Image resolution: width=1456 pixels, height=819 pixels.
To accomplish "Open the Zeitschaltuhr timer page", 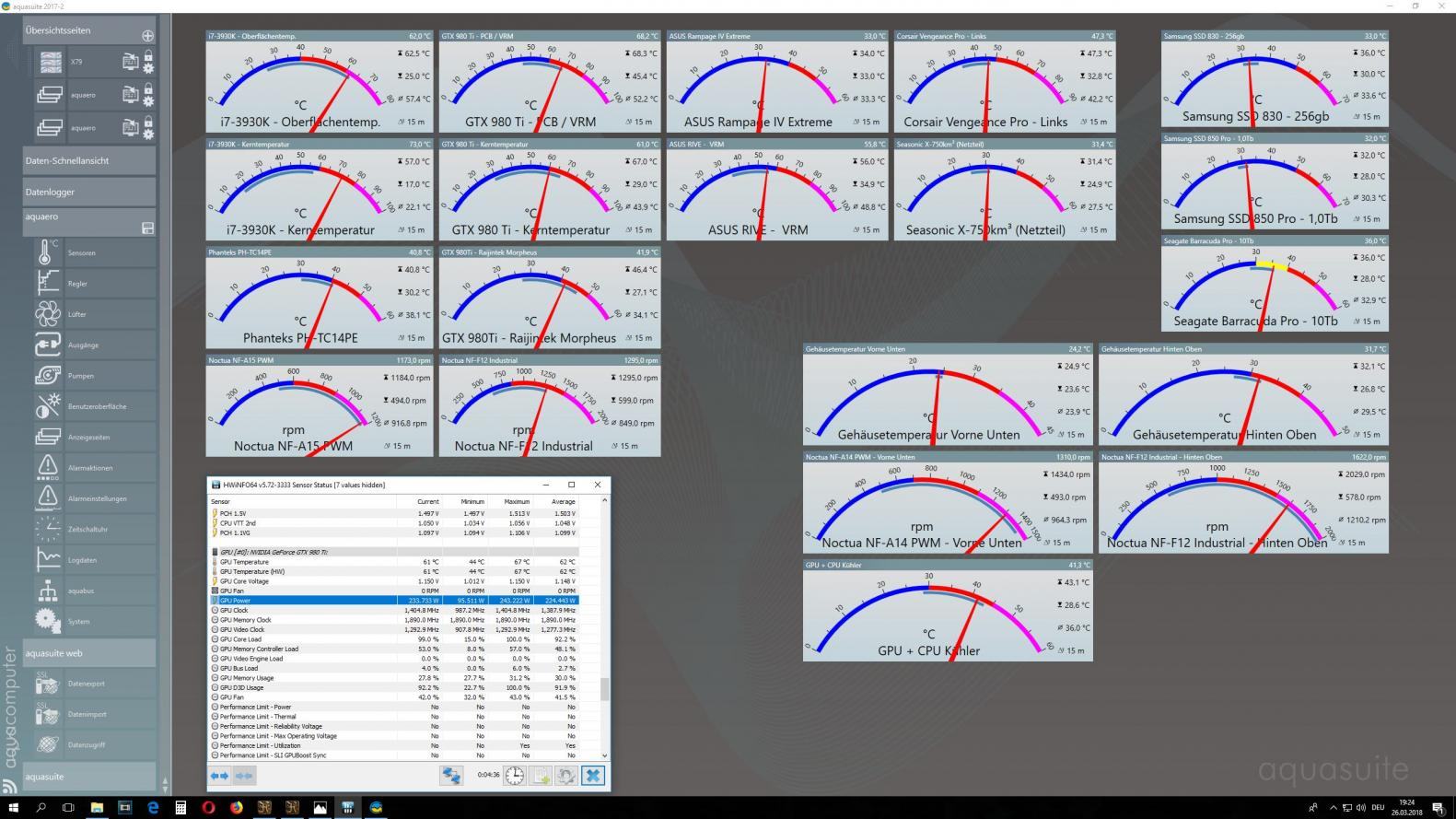I will 95,529.
